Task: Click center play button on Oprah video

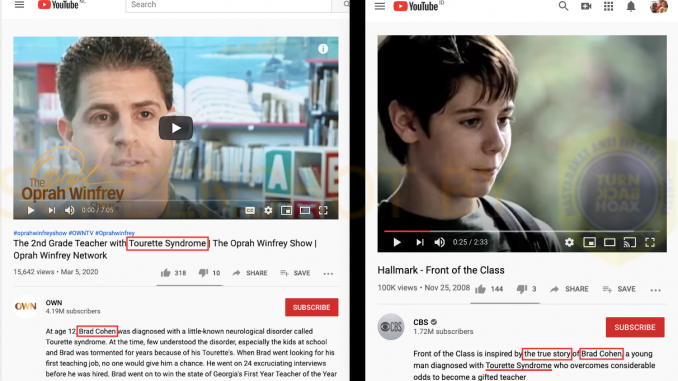Action: pos(176,128)
